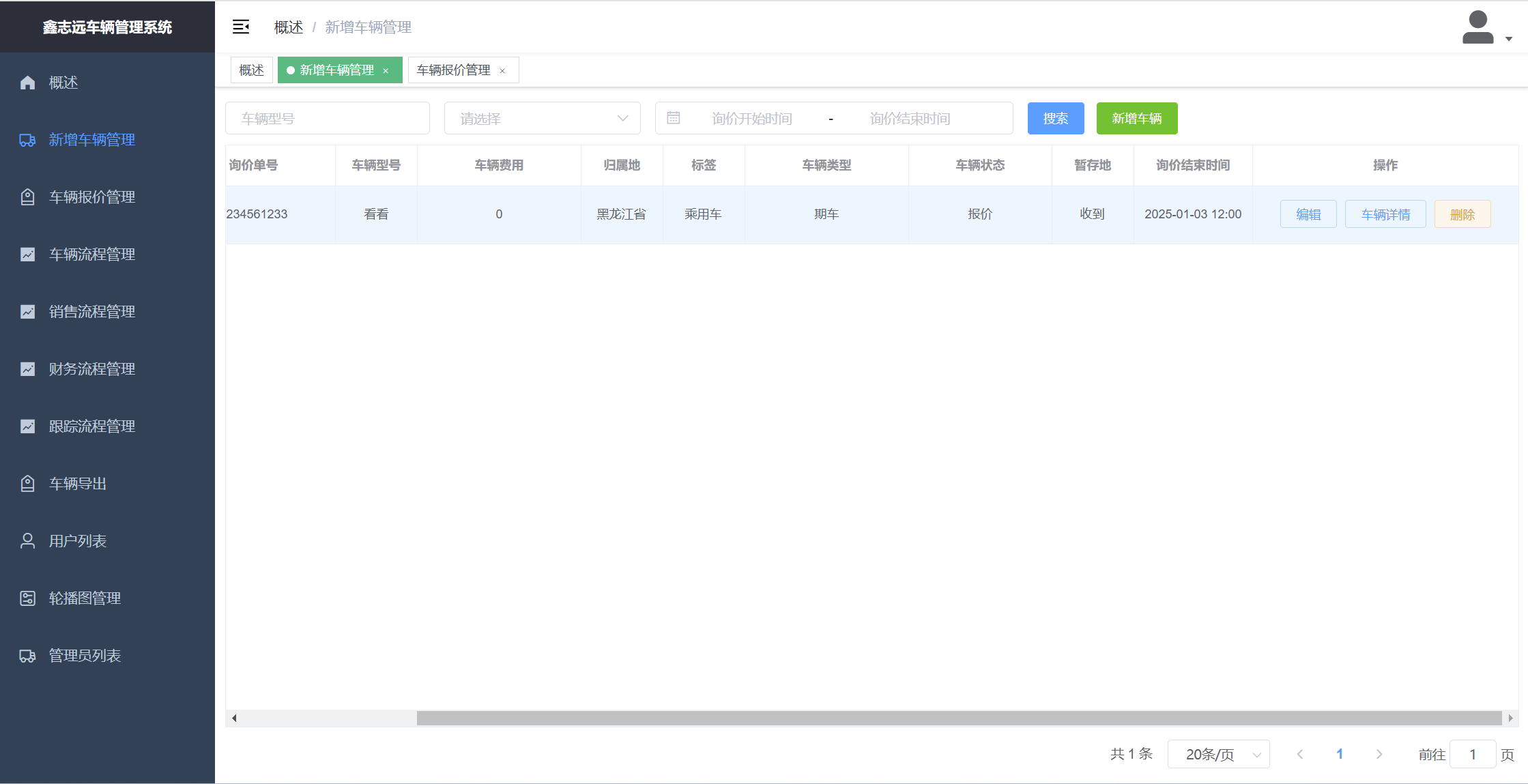Click the chart icon beside 车辆流程管理
Screen dimensions: 1528x784
pyautogui.click(x=27, y=255)
